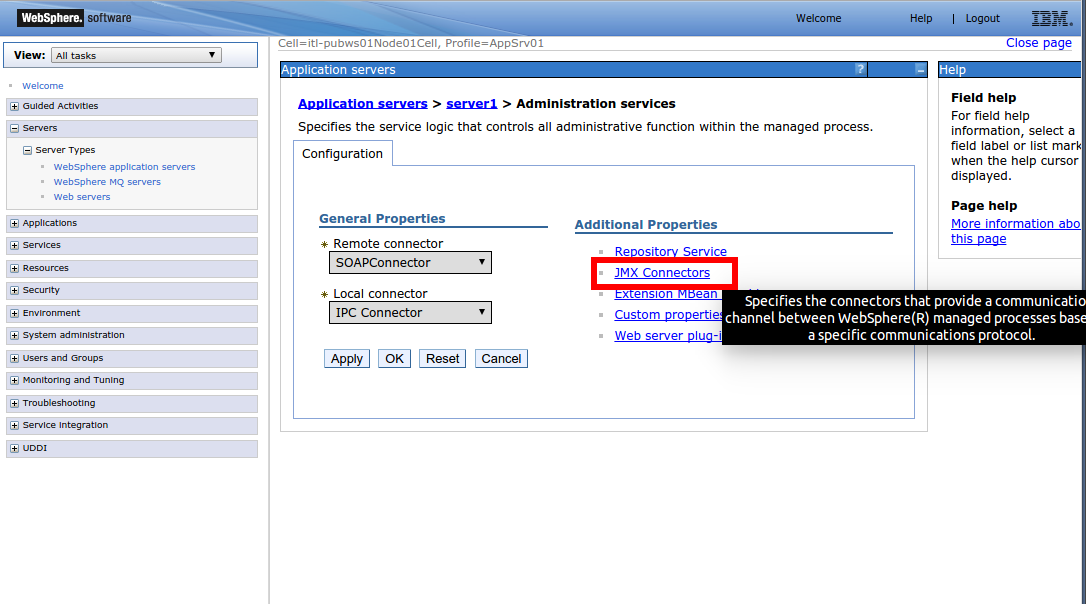Open the Repository Service link

[x=670, y=251]
